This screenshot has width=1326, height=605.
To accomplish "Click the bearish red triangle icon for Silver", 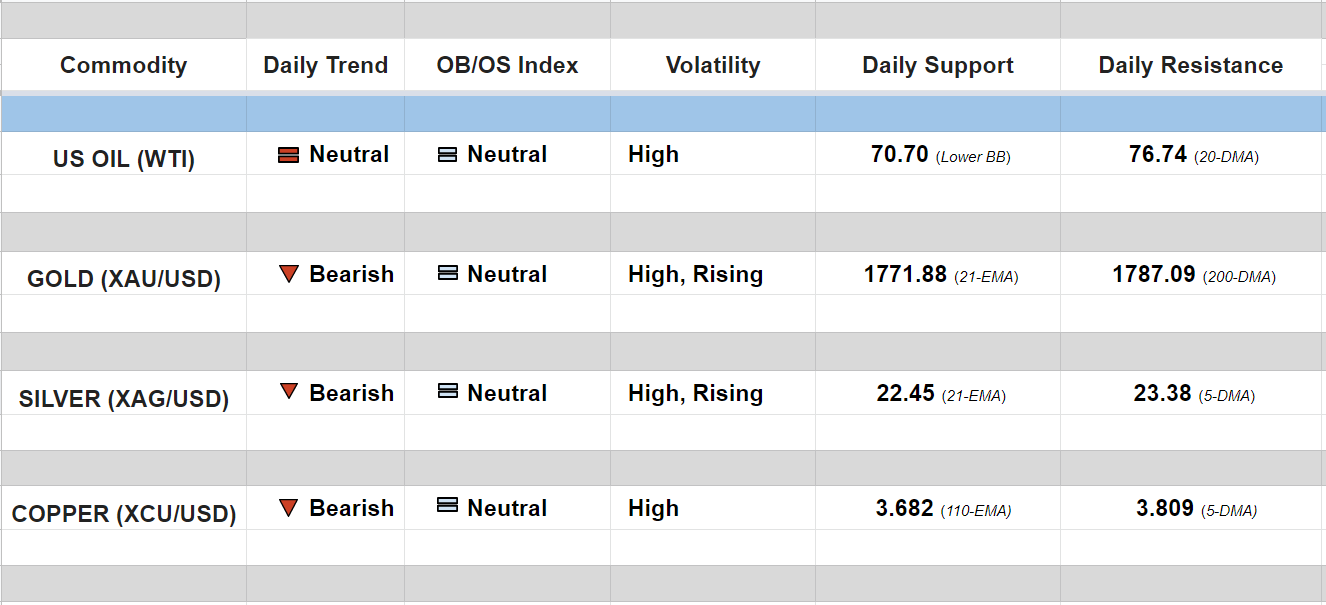I will (x=289, y=392).
